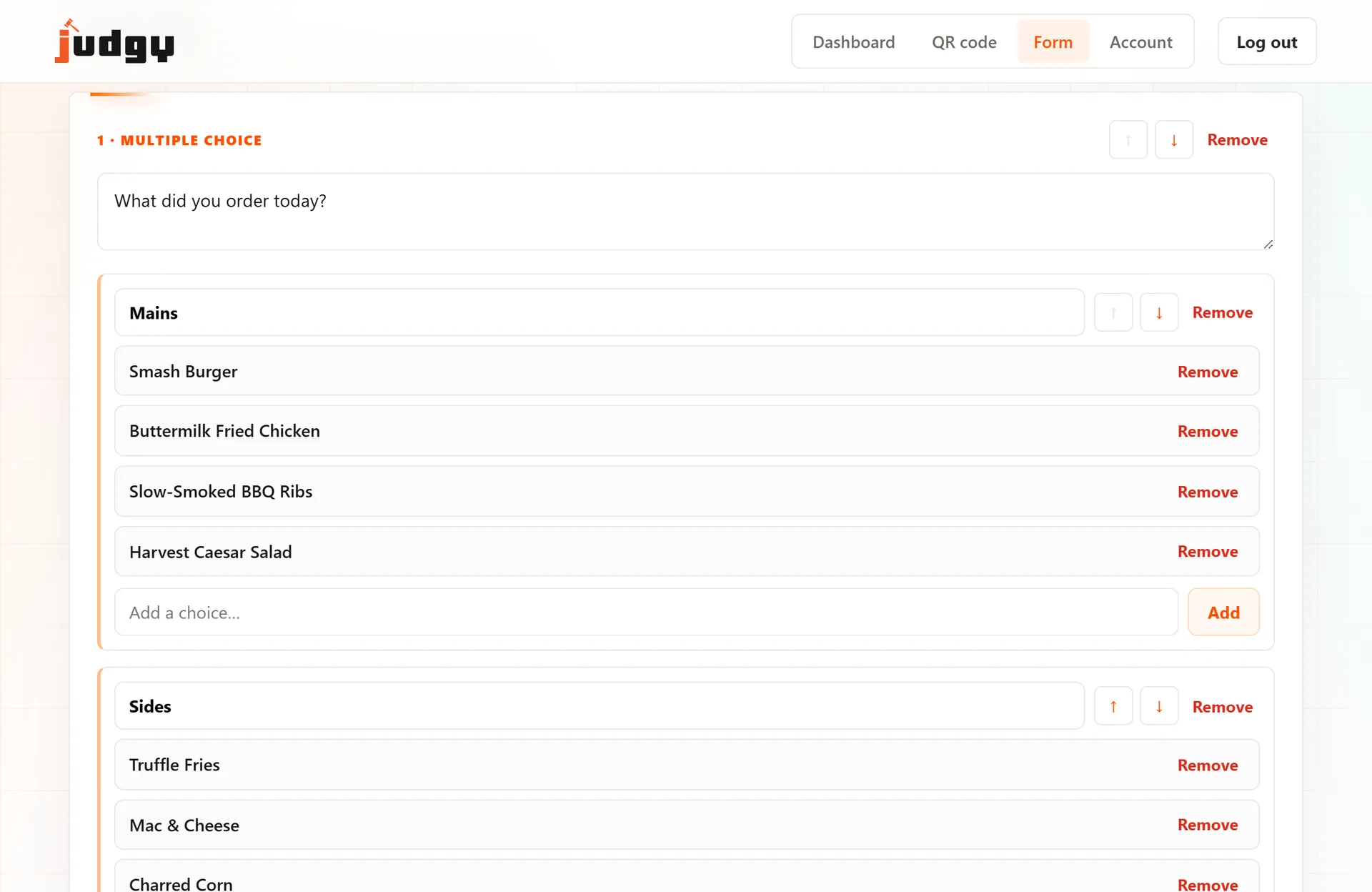The height and width of the screenshot is (892, 1372).
Task: Move question 1 down arrow
Action: [x=1174, y=140]
